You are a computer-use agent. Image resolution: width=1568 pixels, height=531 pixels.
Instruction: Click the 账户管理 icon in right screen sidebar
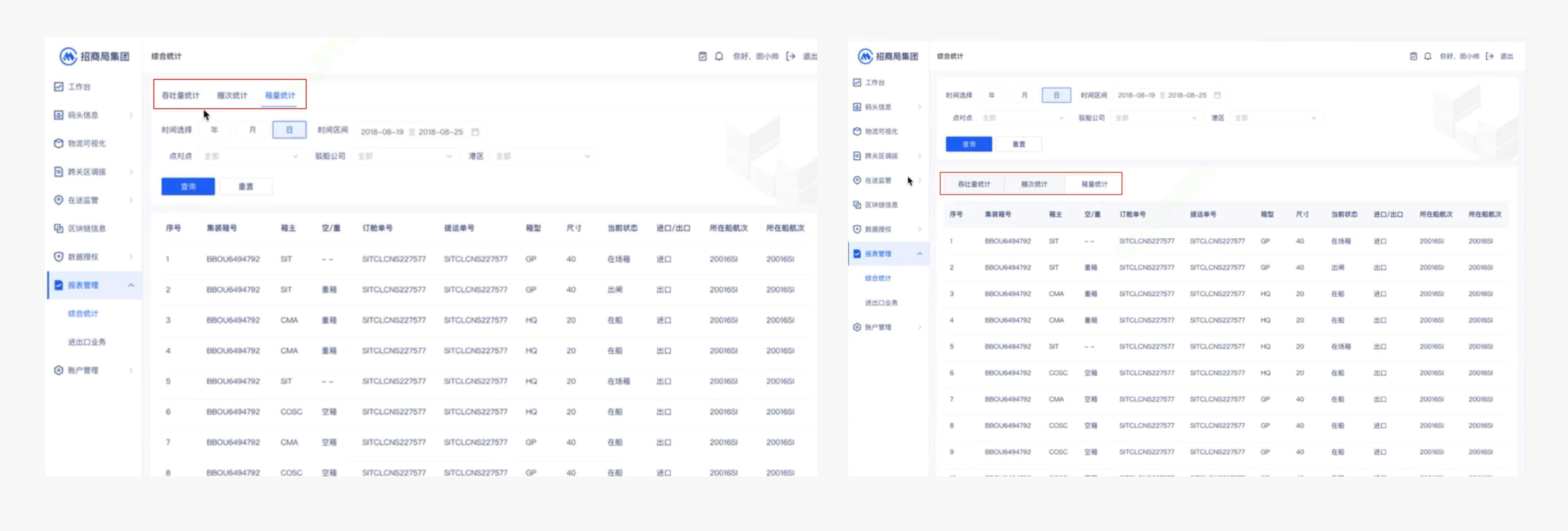(x=857, y=327)
